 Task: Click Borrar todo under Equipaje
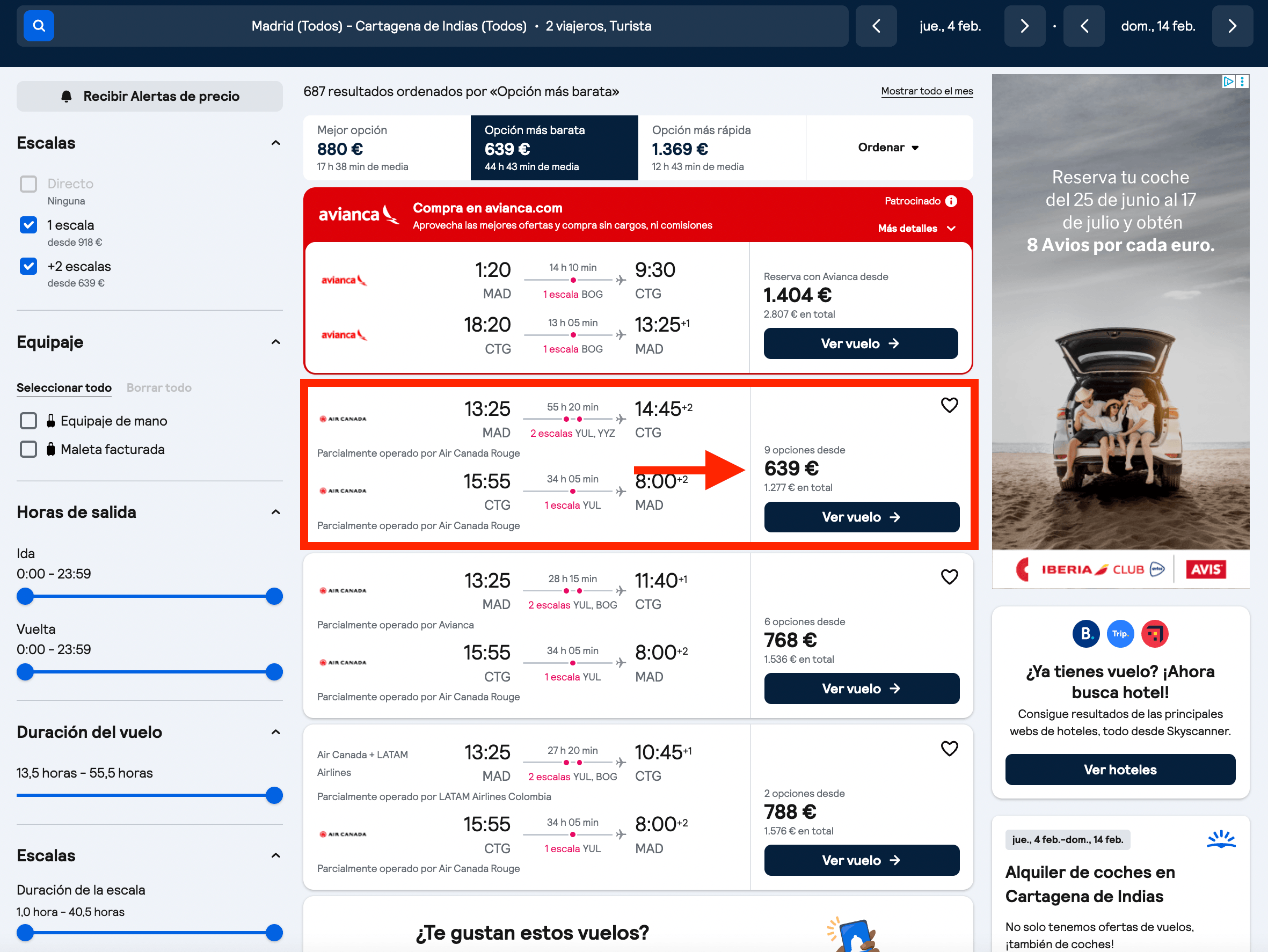159,388
